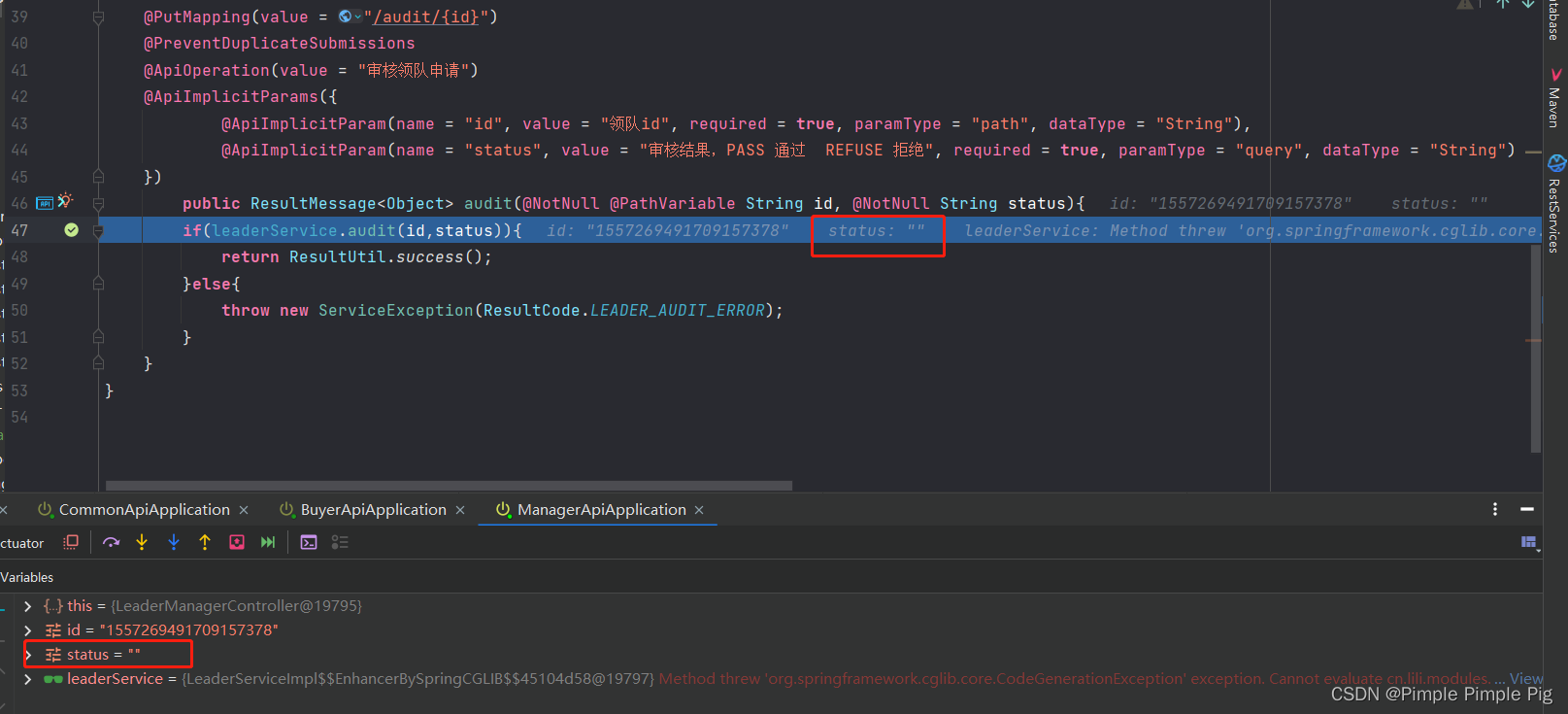Go to next highlighted error arrow
Viewport: 1568px width, 714px height.
1528,4
